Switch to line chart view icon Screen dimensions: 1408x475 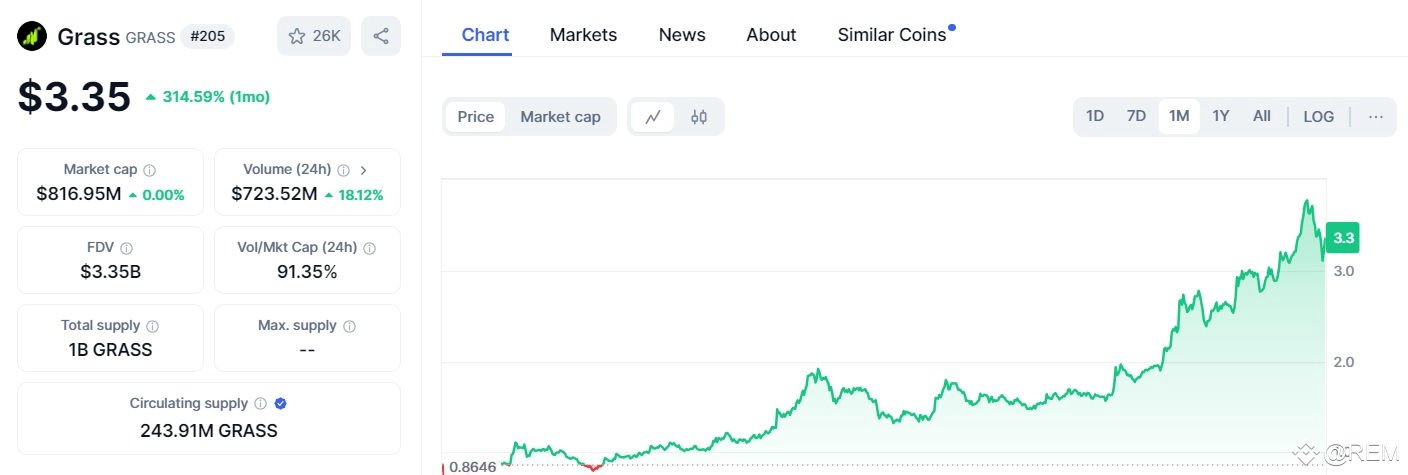[x=653, y=117]
